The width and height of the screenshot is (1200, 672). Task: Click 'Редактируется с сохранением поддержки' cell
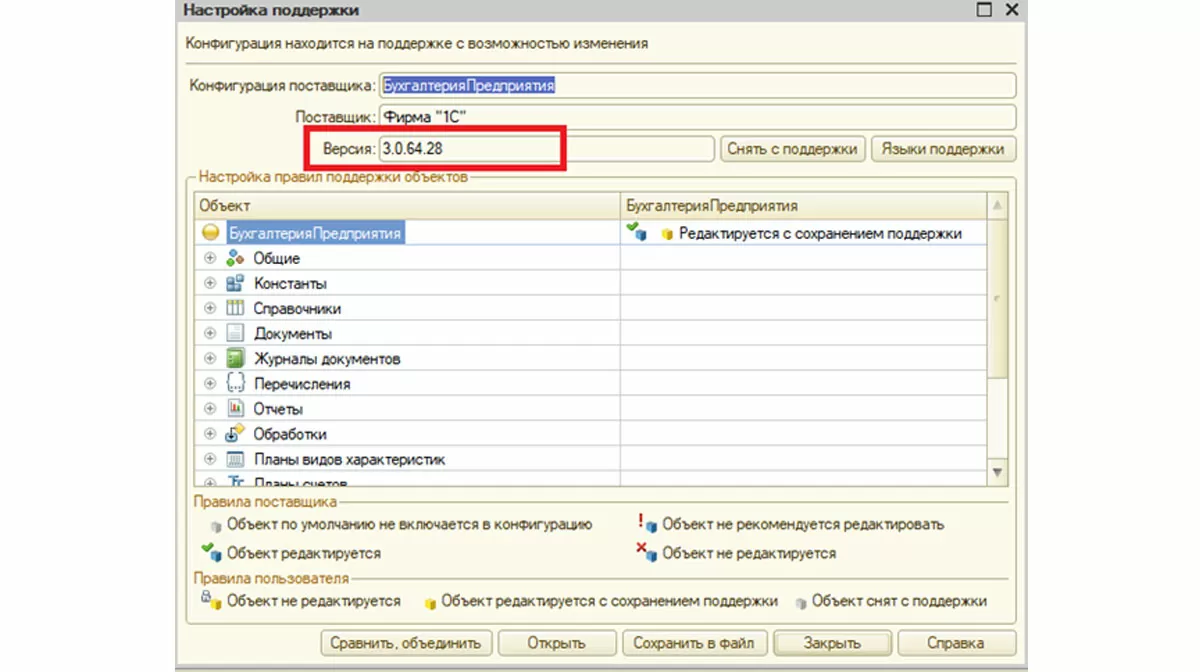(804, 233)
